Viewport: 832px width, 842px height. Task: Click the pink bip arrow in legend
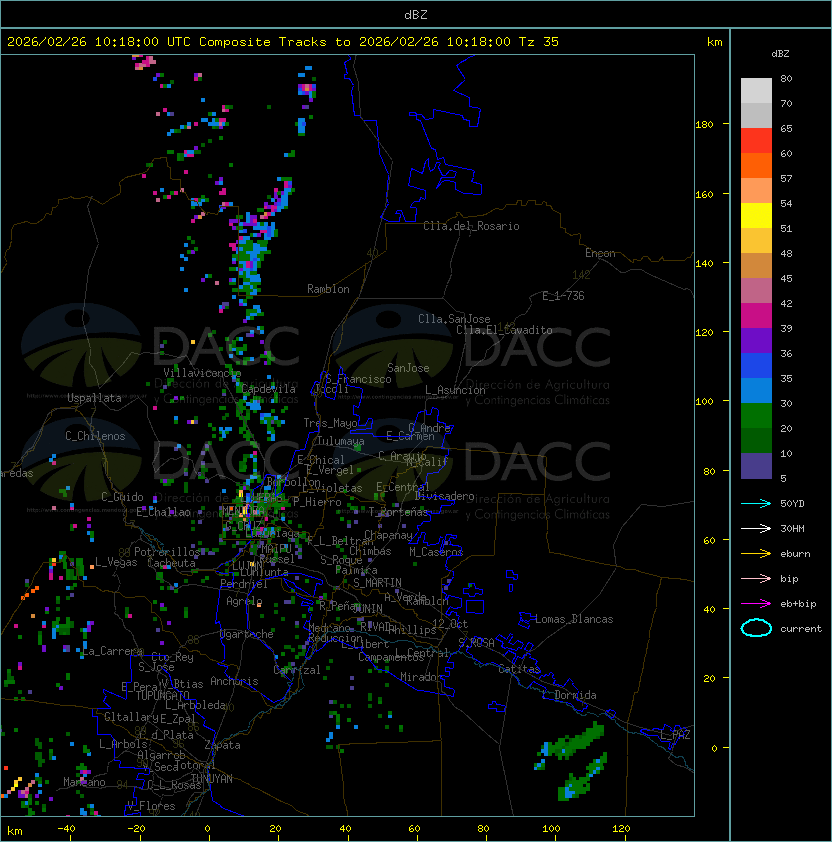756,578
